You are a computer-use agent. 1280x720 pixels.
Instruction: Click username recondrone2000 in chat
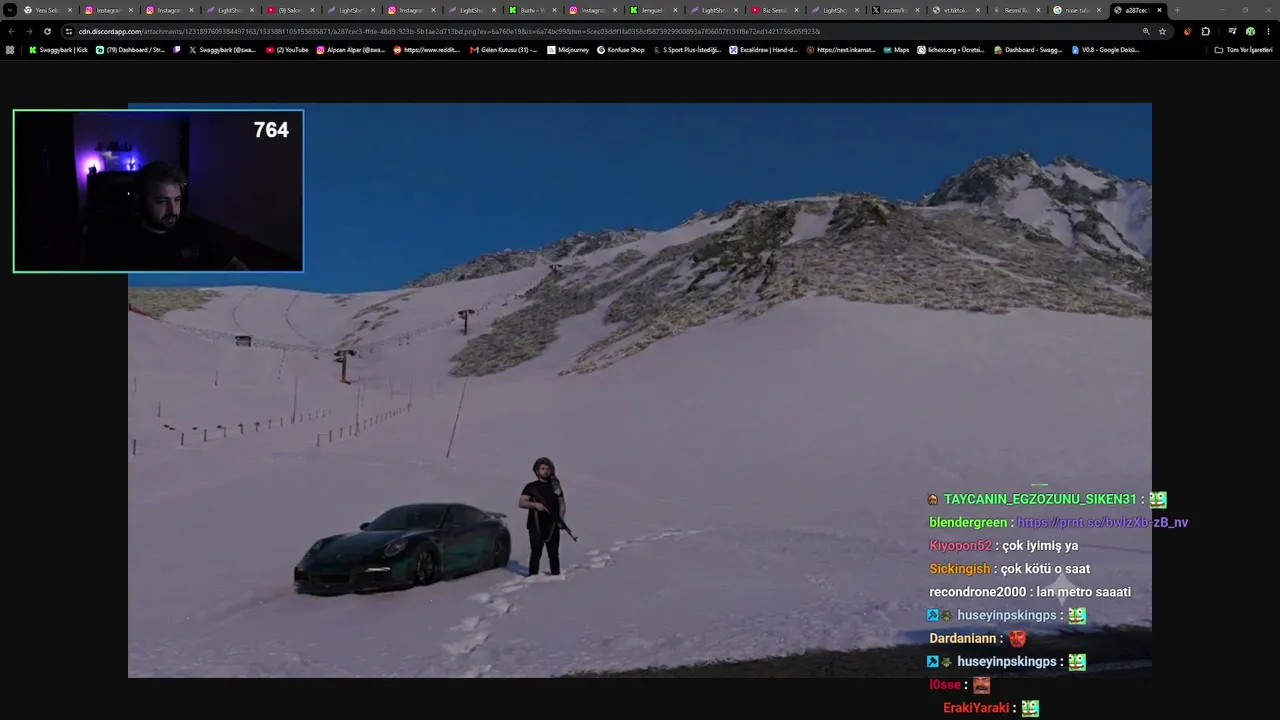pos(978,591)
